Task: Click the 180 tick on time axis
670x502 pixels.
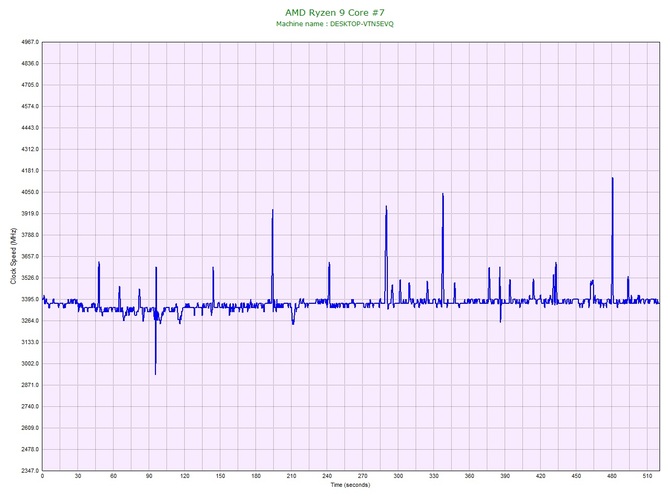Action: (256, 476)
